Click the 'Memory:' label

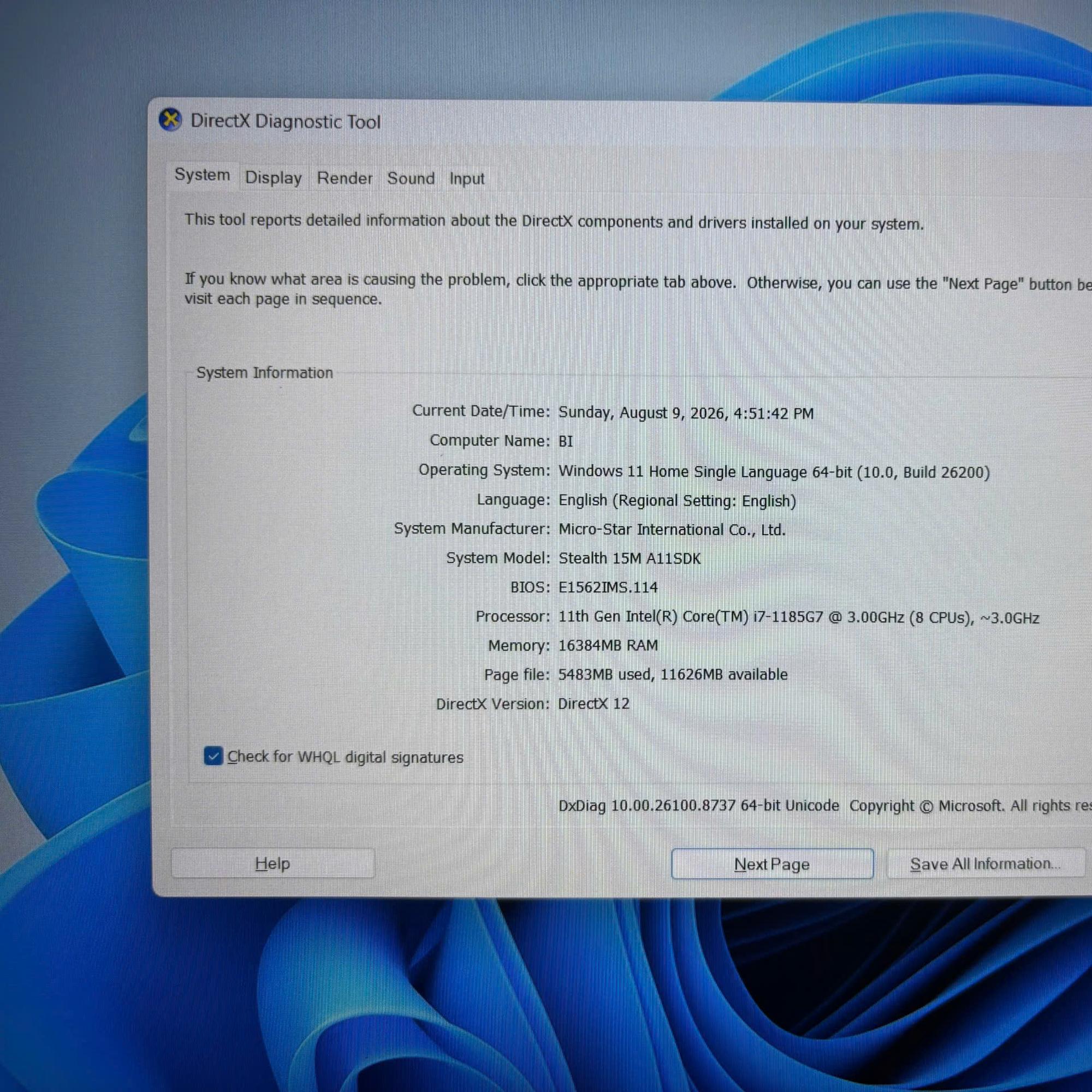point(519,645)
